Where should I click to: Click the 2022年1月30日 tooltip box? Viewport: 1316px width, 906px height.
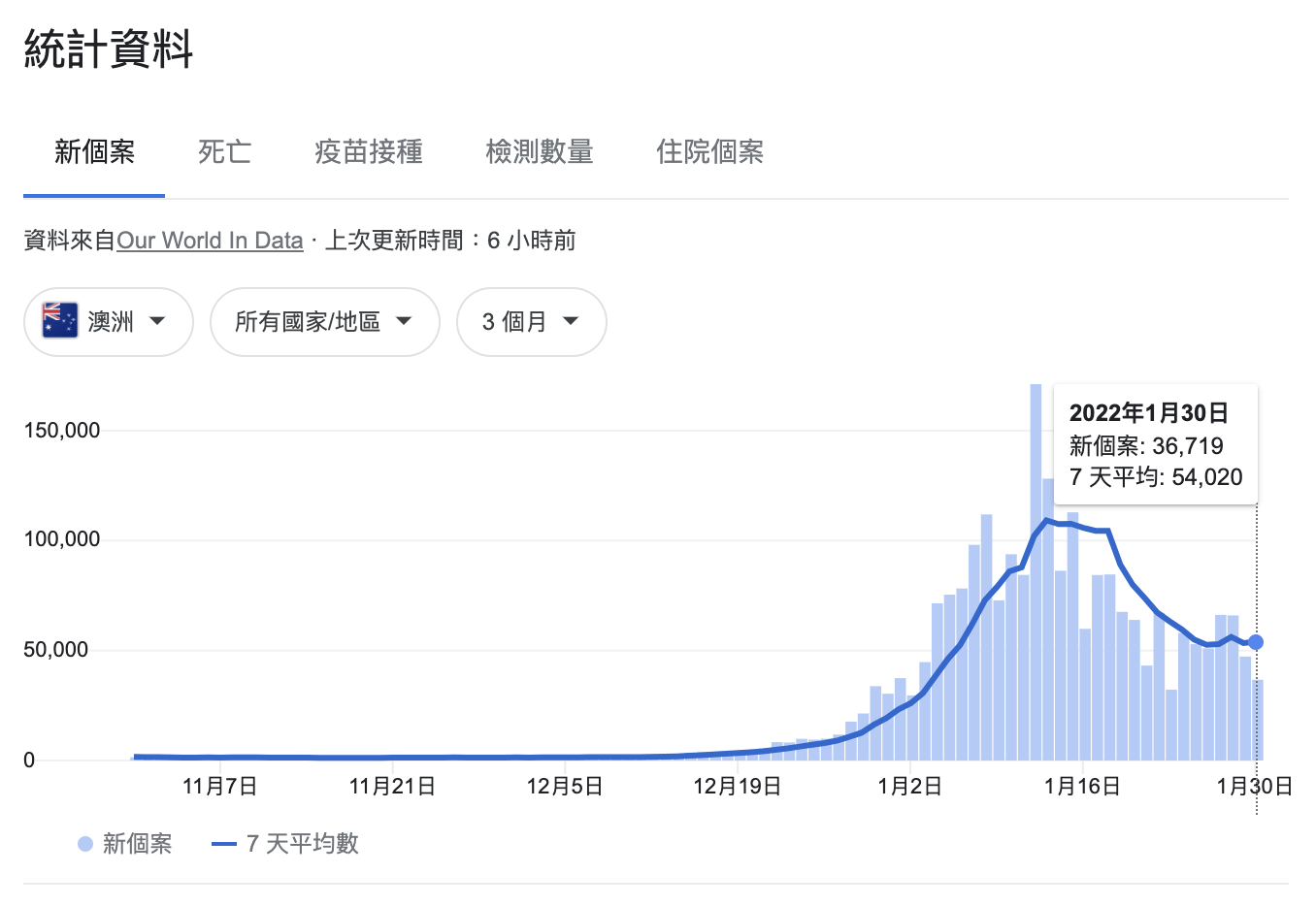coord(1155,444)
